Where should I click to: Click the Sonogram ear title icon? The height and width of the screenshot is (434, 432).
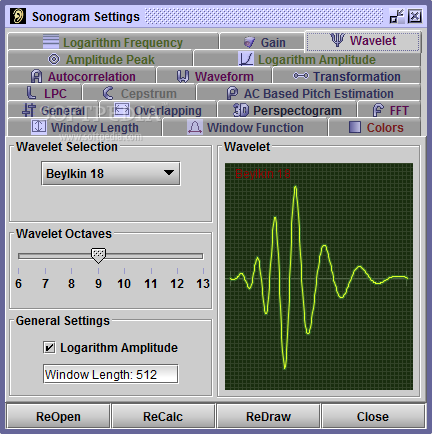tap(18, 16)
